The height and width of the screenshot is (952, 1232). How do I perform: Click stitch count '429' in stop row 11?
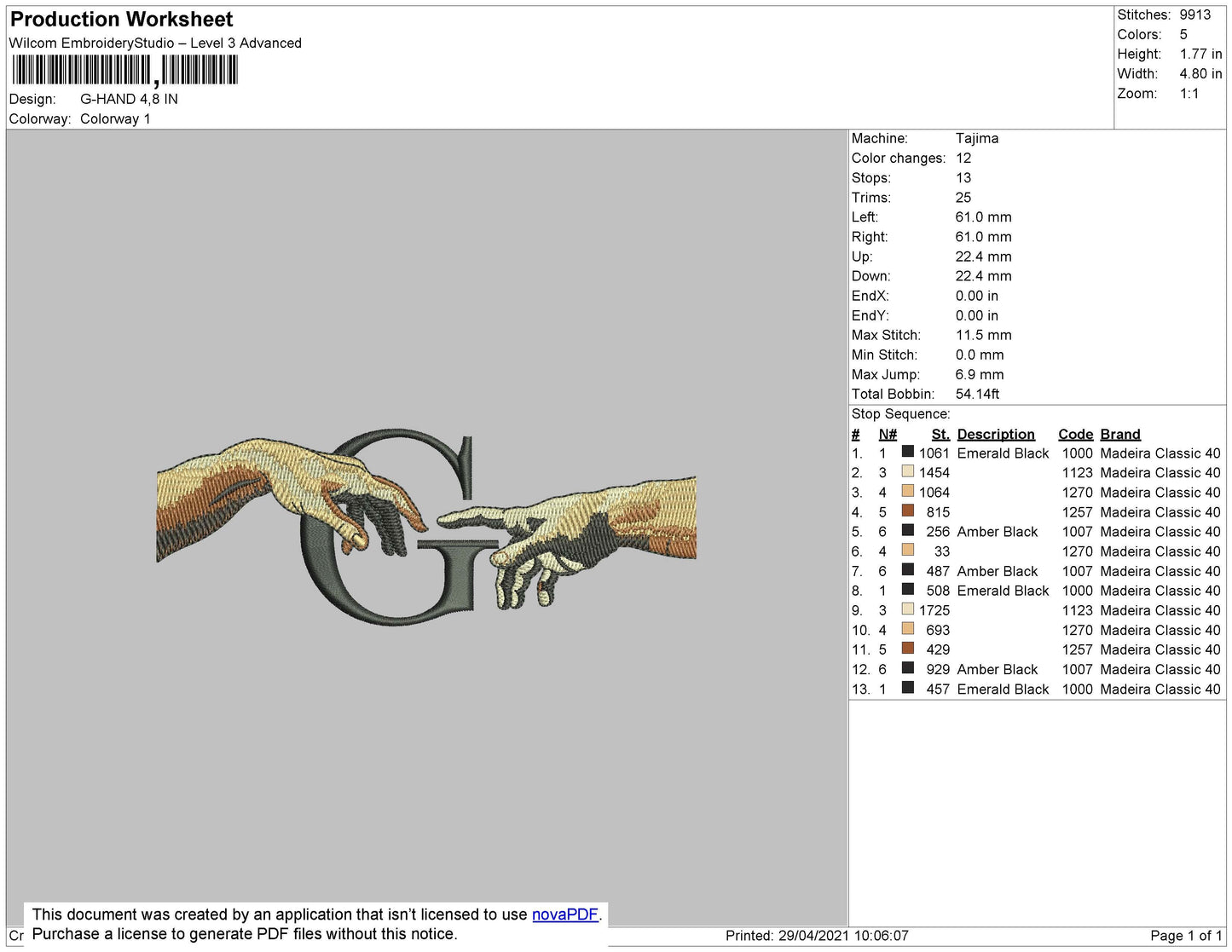click(x=938, y=649)
